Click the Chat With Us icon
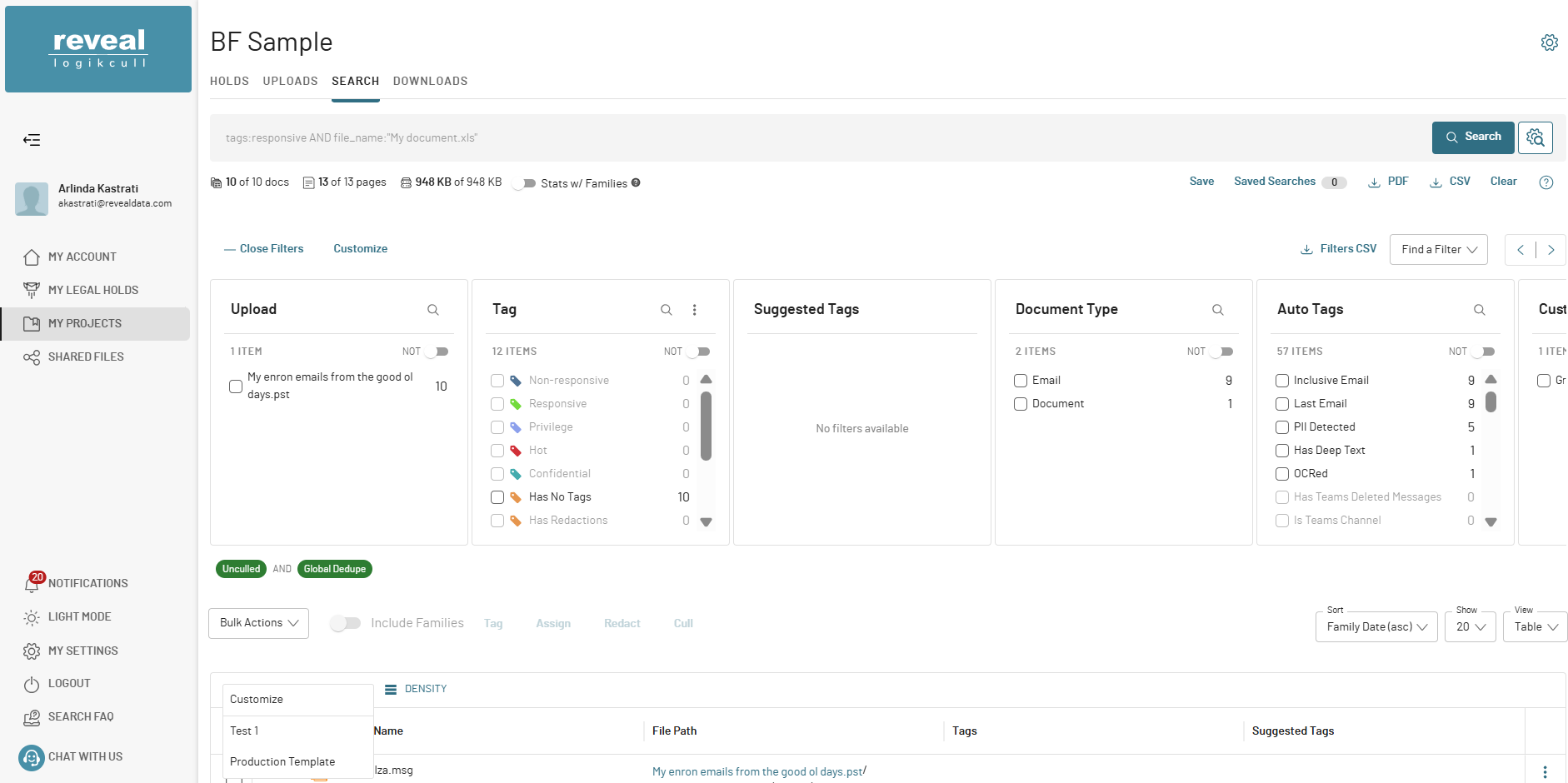 tap(32, 757)
